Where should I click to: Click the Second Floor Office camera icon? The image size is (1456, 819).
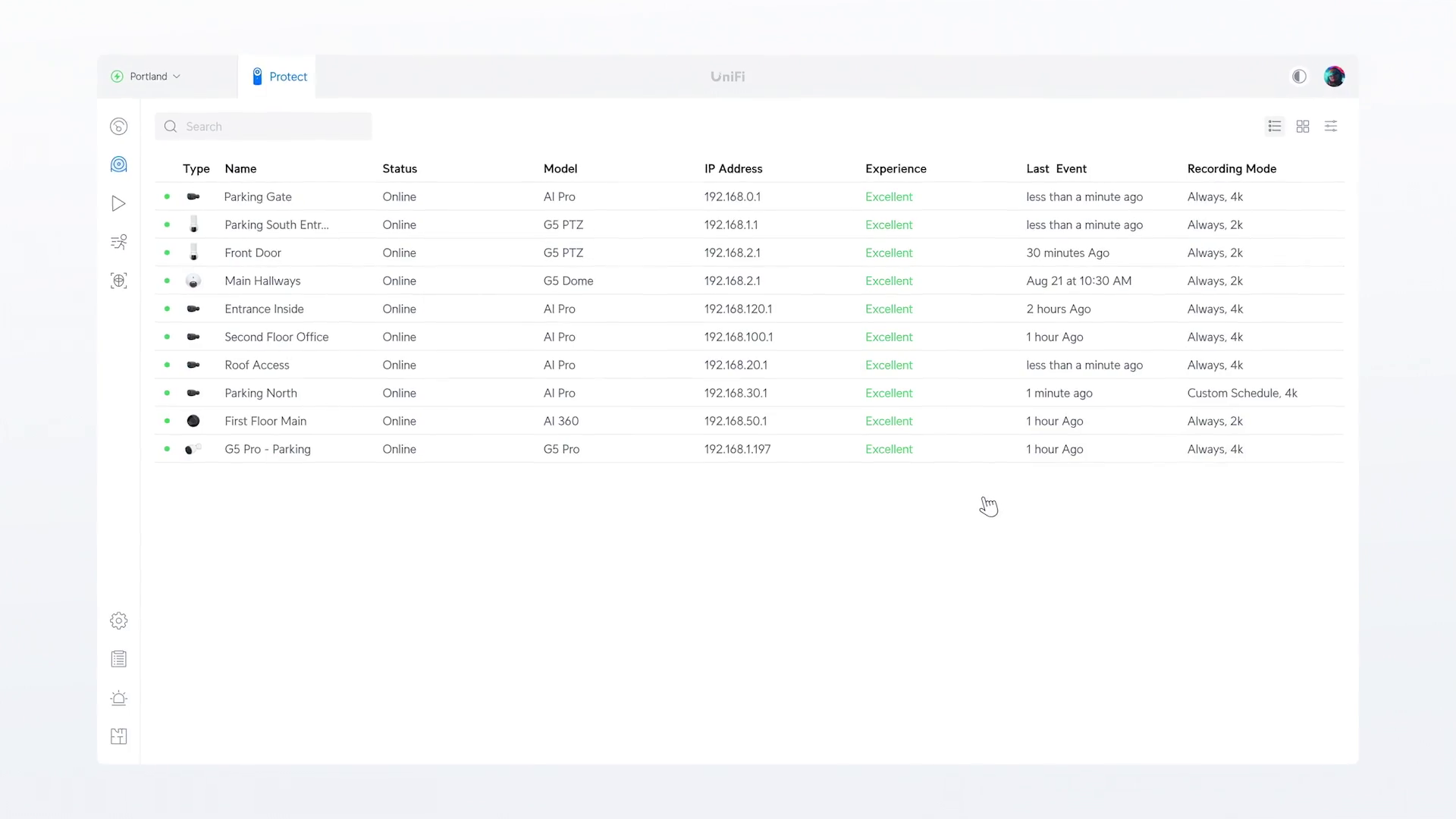pos(193,337)
